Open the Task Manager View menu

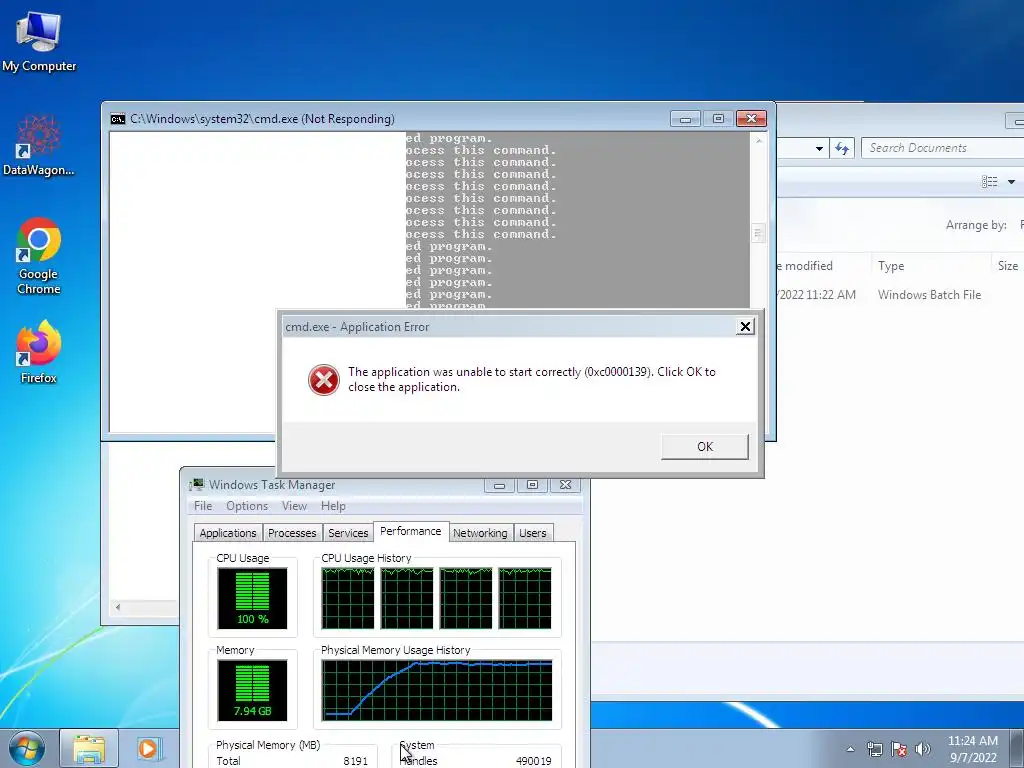click(295, 506)
